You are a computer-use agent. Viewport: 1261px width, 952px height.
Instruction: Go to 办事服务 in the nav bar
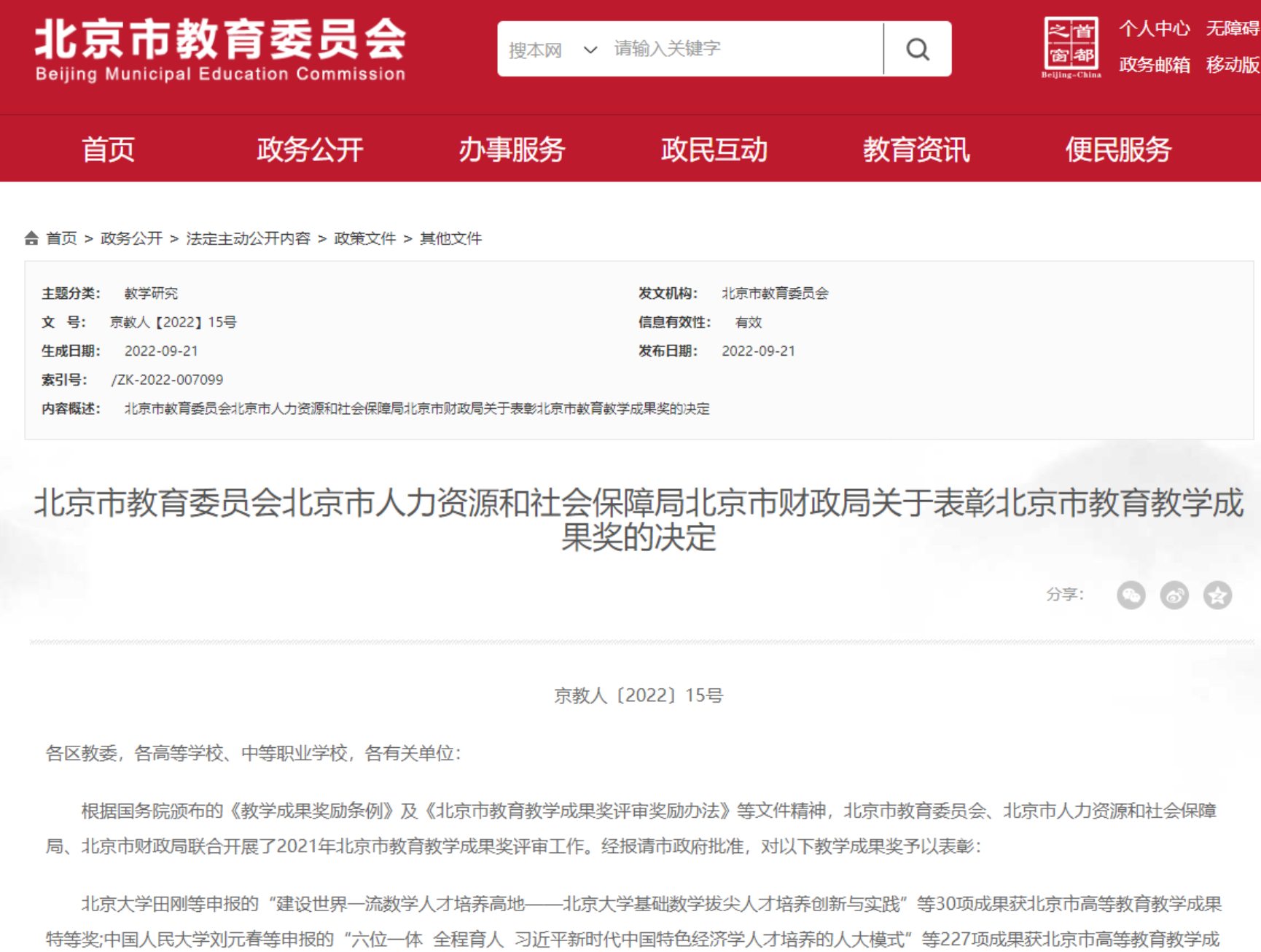(x=512, y=149)
